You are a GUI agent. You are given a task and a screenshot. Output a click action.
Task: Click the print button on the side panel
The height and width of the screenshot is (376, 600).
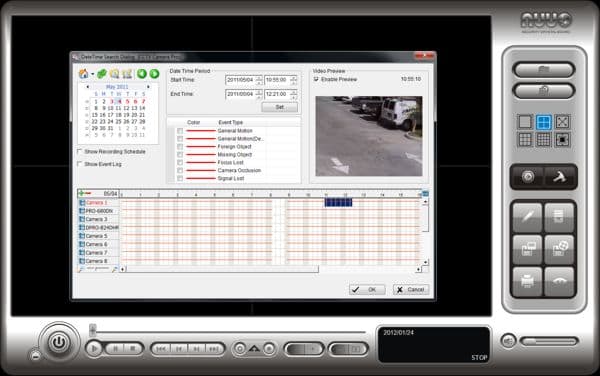click(527, 282)
